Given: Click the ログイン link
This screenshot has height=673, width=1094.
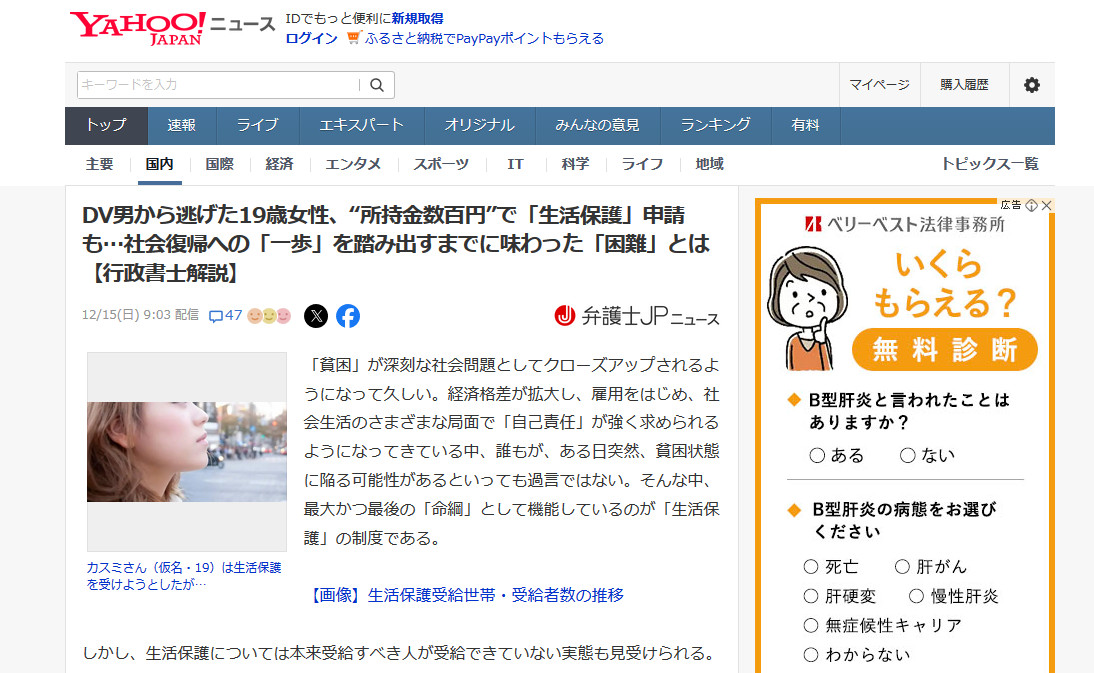Looking at the screenshot, I should (x=311, y=38).
